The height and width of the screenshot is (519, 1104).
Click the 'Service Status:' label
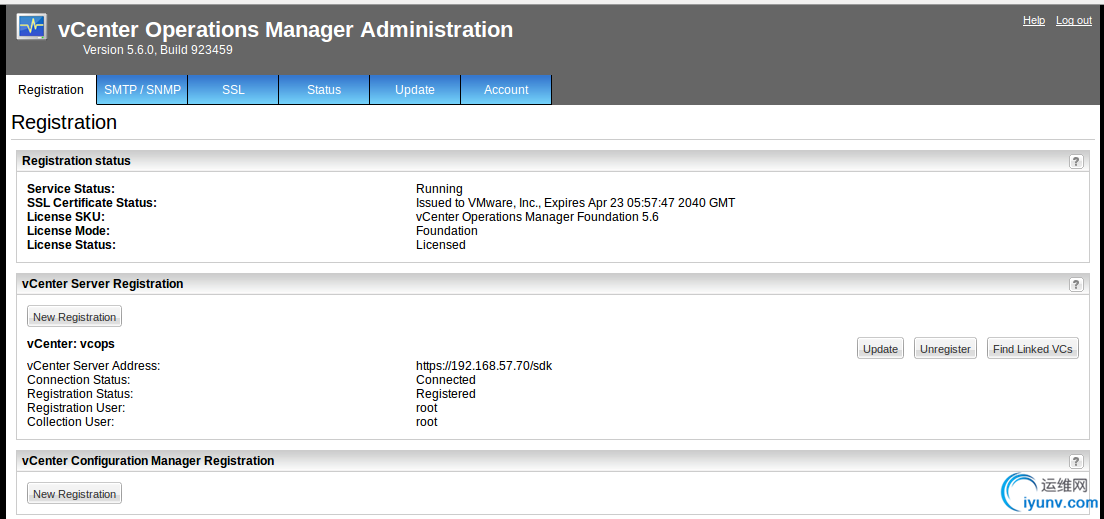click(70, 189)
